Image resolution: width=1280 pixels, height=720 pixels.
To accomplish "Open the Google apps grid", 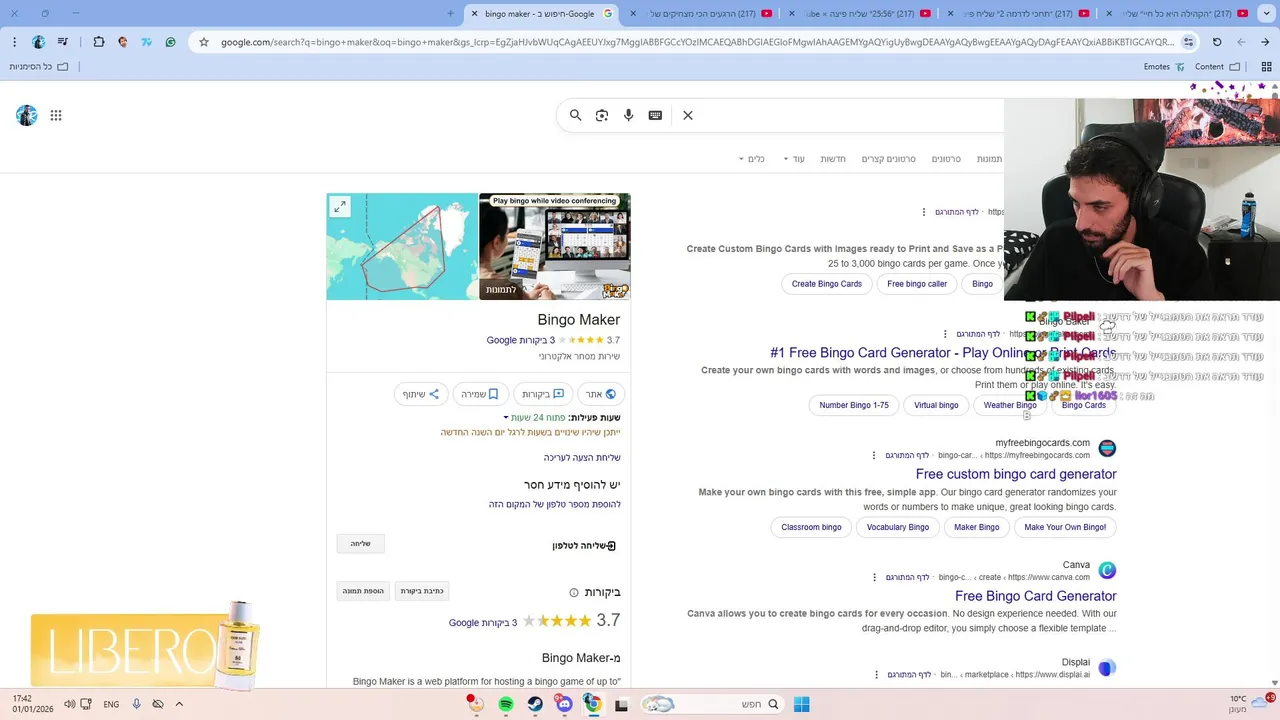I will click(x=56, y=115).
